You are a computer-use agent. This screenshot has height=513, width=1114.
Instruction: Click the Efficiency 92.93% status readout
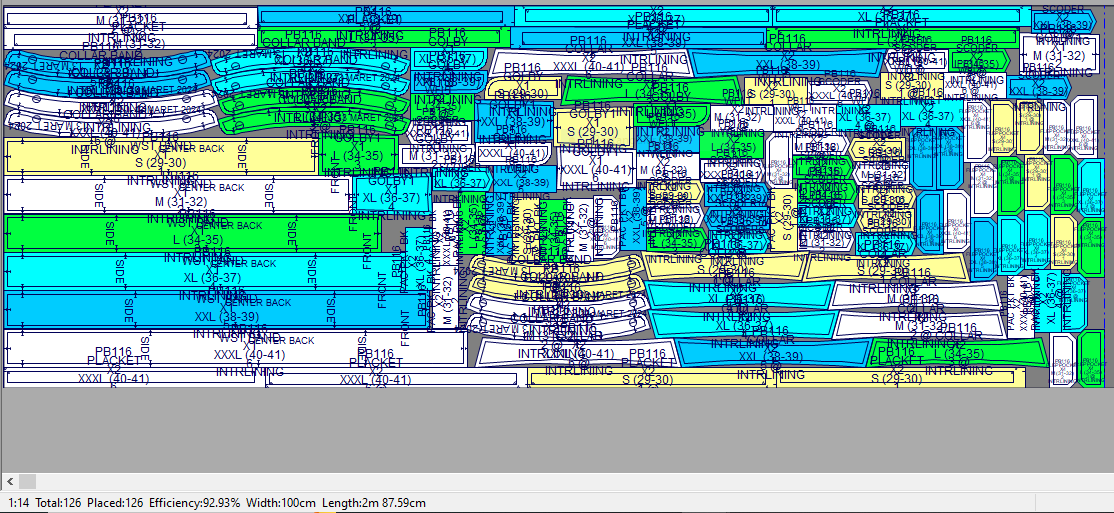[194, 503]
